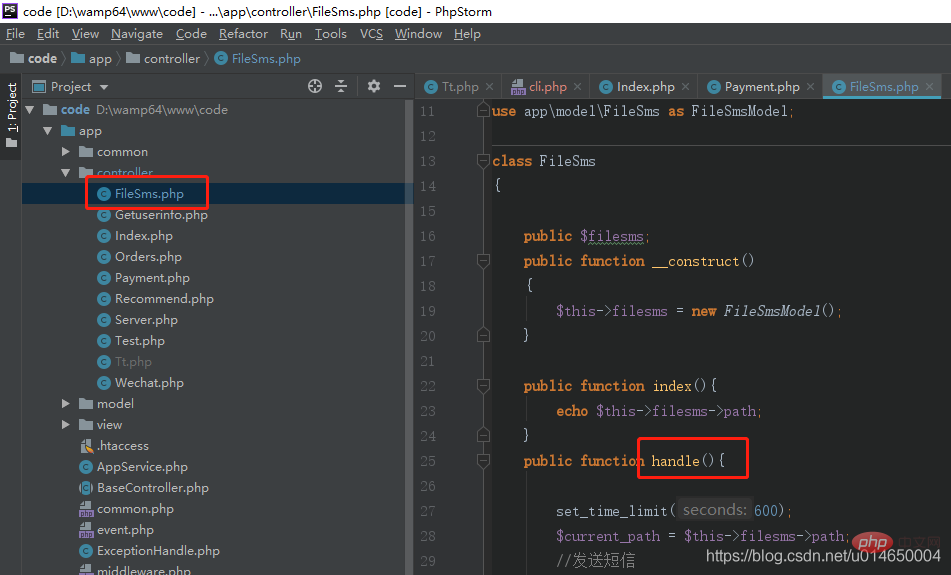The image size is (951, 575).
Task: Open the Help menu
Action: (x=467, y=34)
